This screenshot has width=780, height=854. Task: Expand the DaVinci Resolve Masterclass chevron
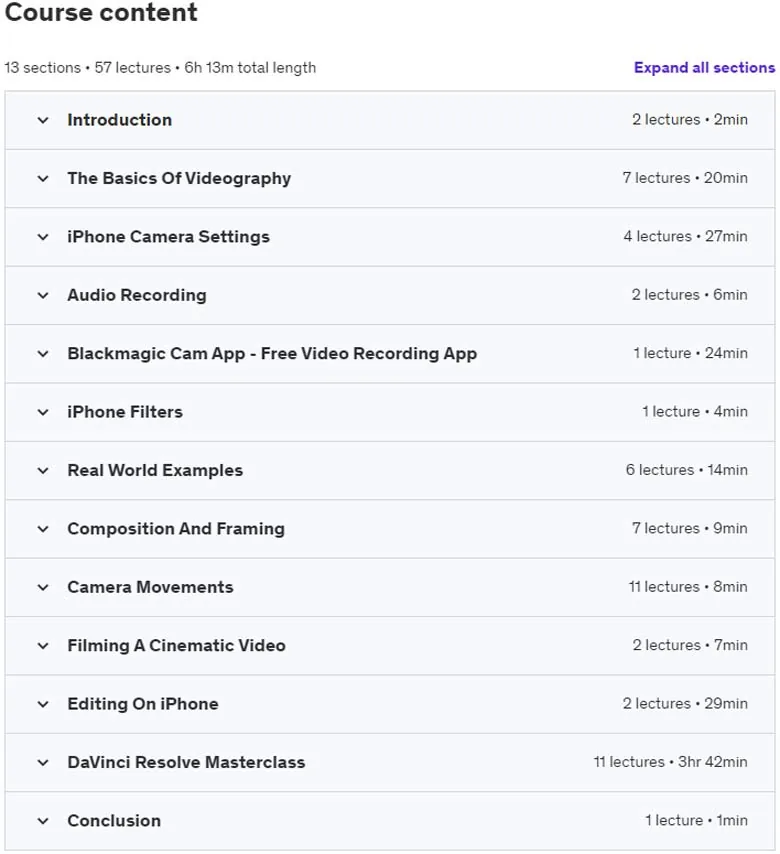pos(43,762)
